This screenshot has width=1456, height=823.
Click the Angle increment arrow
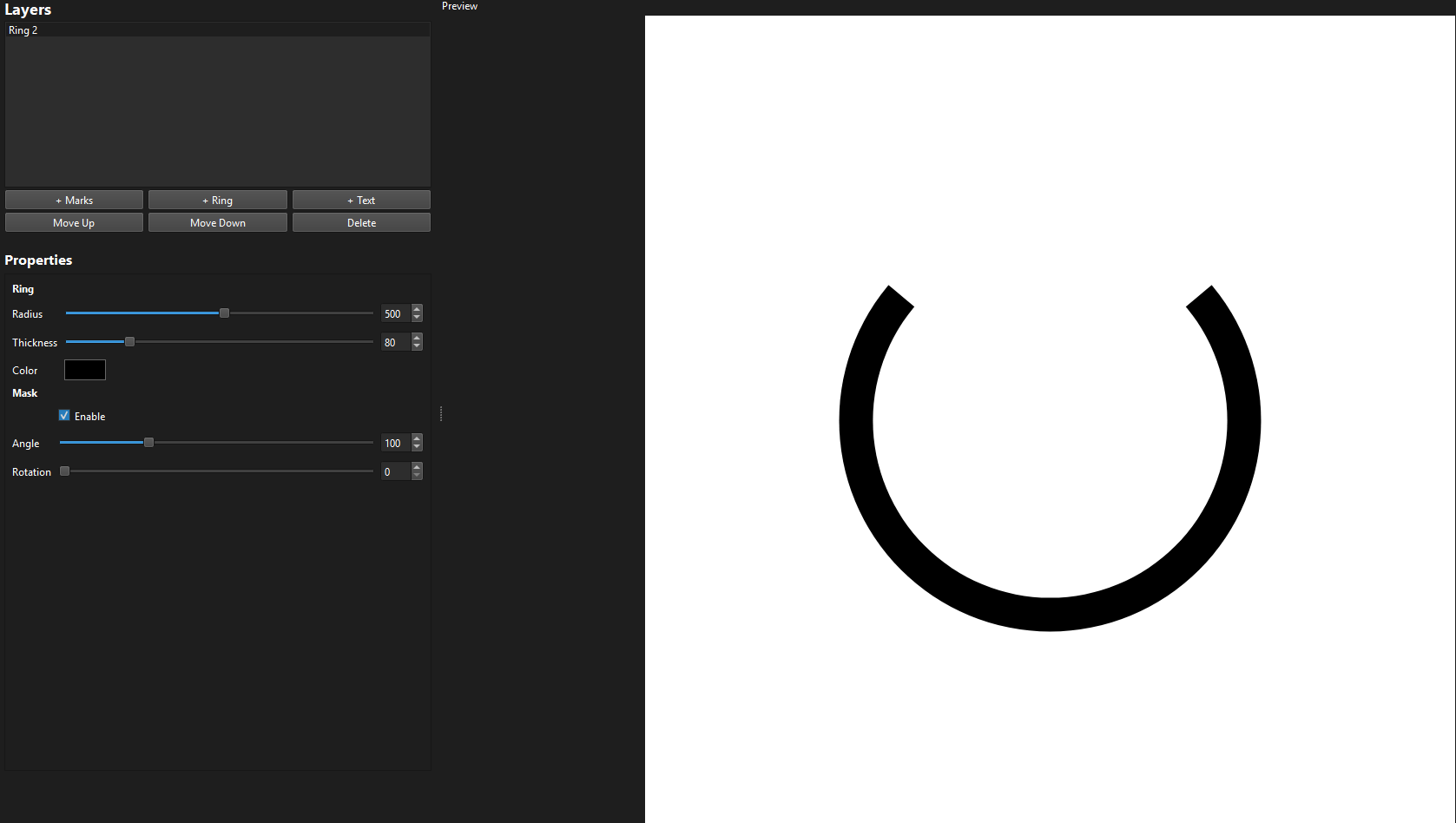[417, 438]
